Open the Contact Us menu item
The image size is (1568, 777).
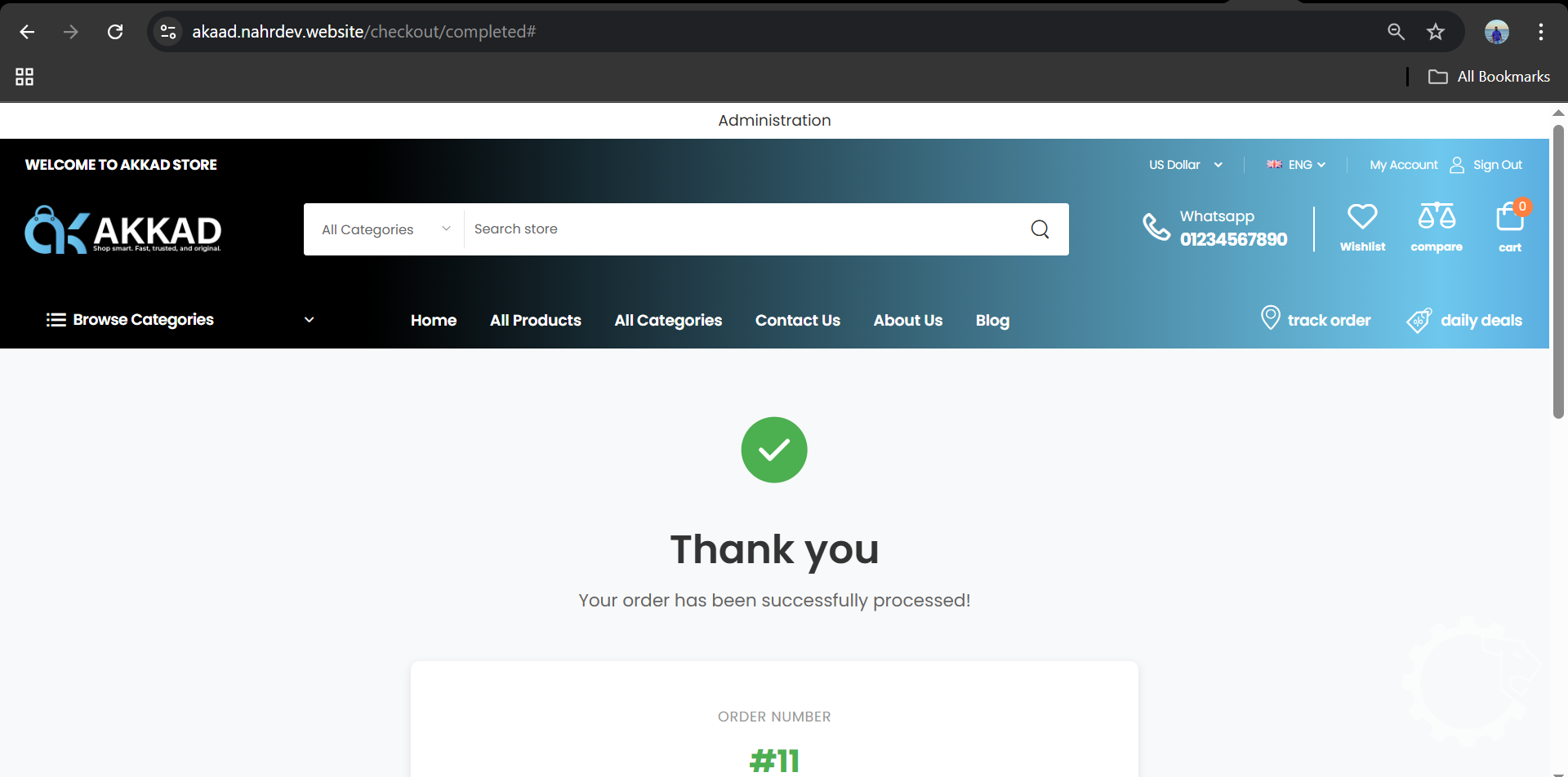point(797,321)
